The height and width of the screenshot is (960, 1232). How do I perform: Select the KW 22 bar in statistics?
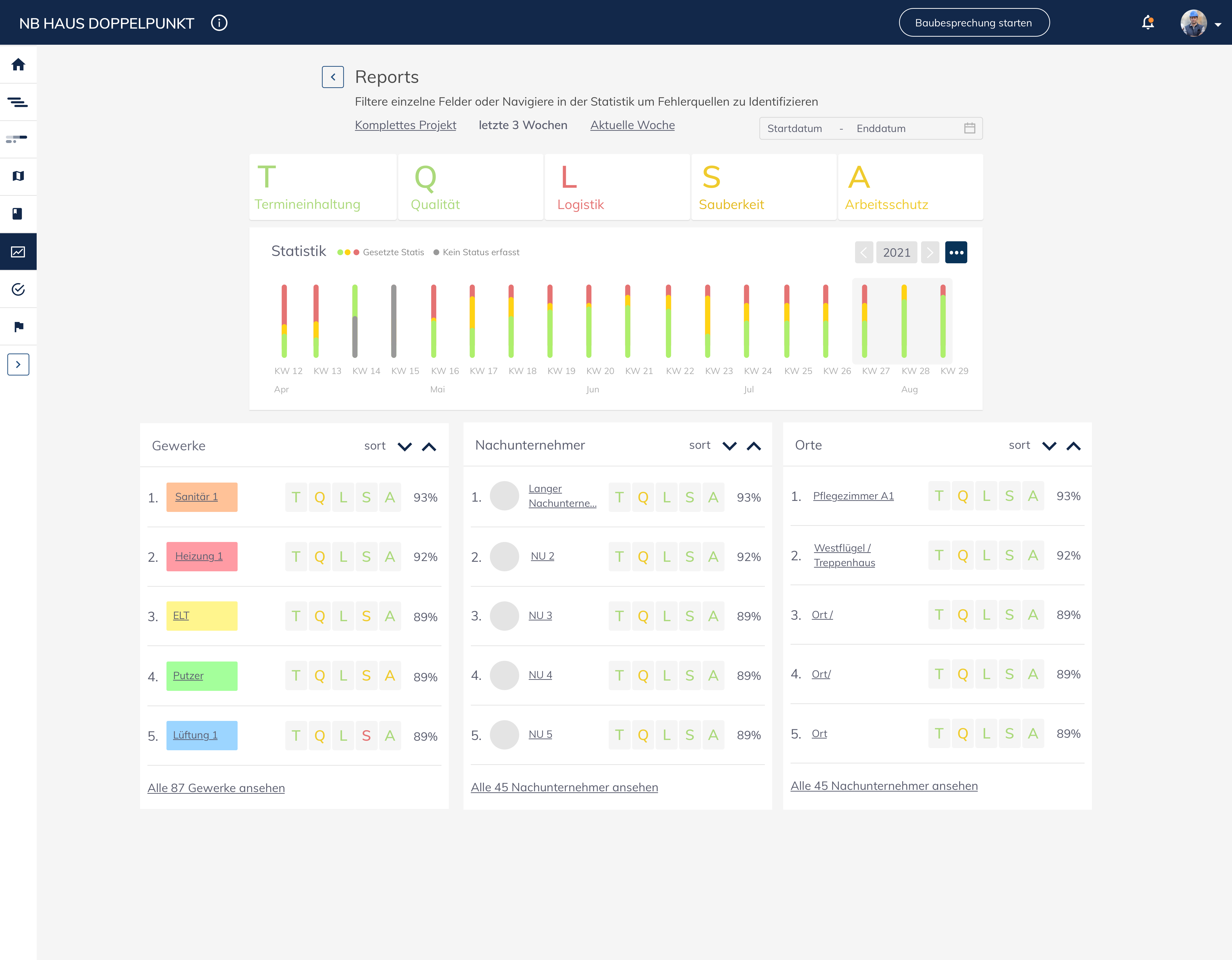pos(669,321)
